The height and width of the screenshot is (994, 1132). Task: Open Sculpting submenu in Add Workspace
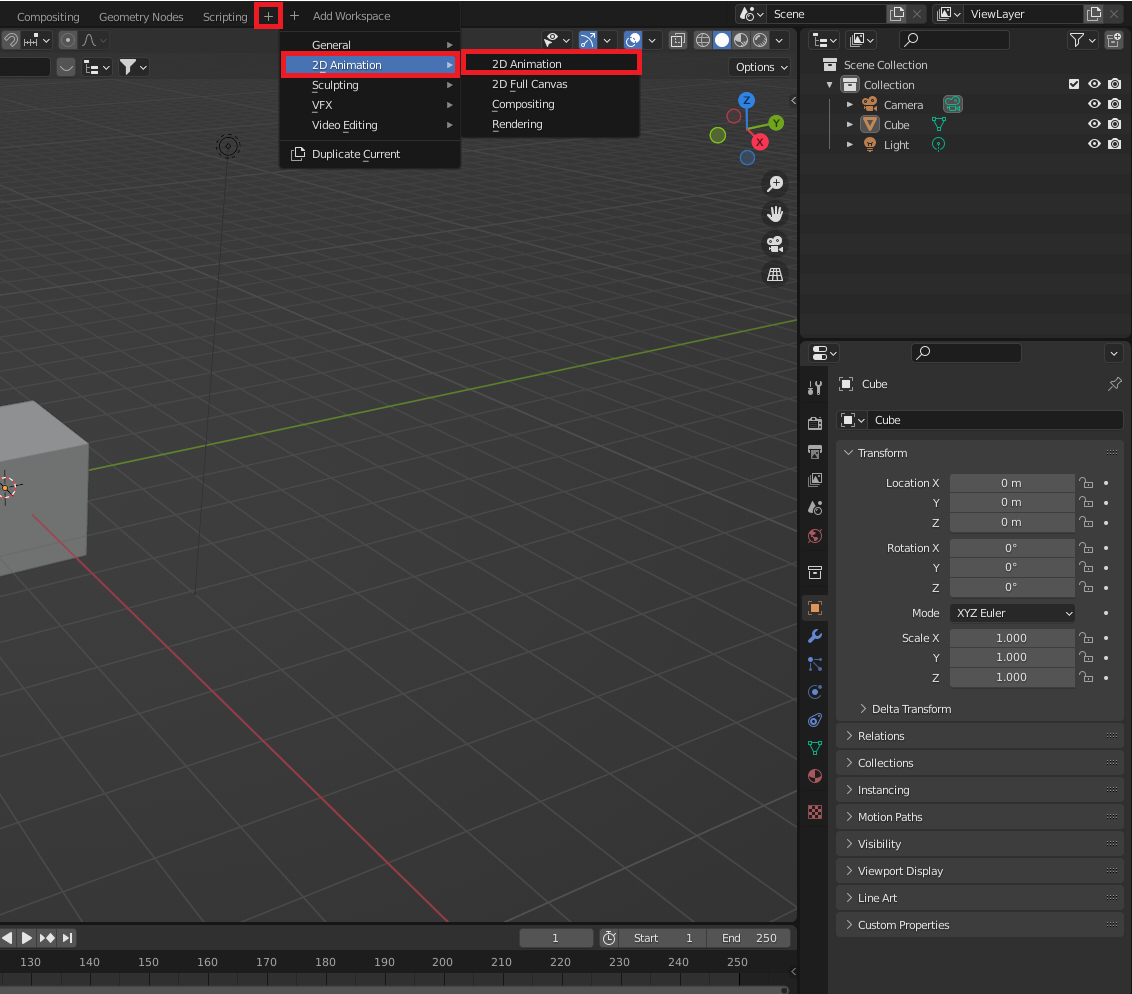coord(370,85)
